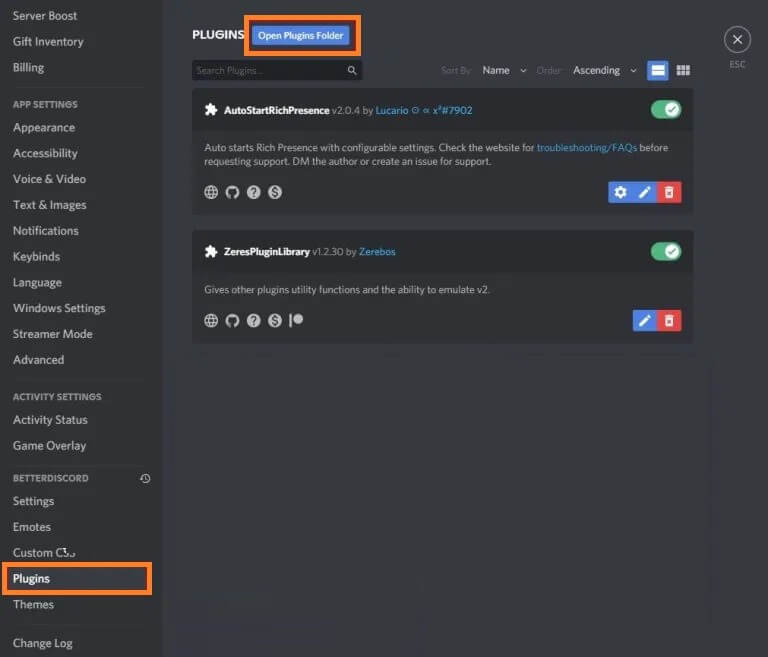The image size is (768, 657).
Task: Switch to list view layout
Action: (658, 71)
